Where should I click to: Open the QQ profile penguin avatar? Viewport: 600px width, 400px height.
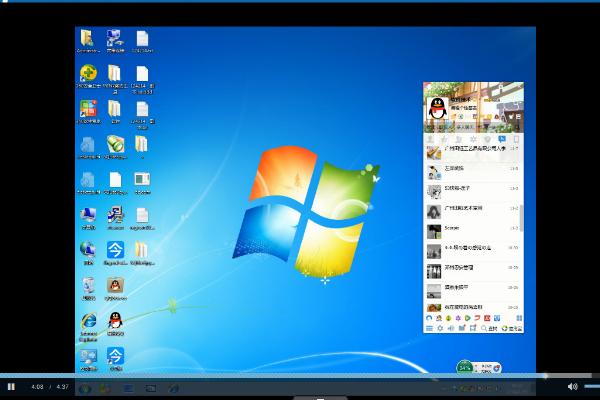tap(437, 108)
